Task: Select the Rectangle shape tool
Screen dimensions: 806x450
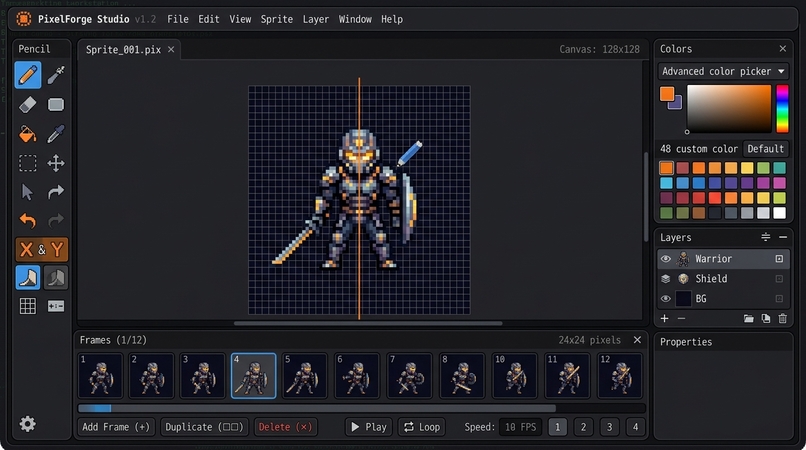Action: 56,104
